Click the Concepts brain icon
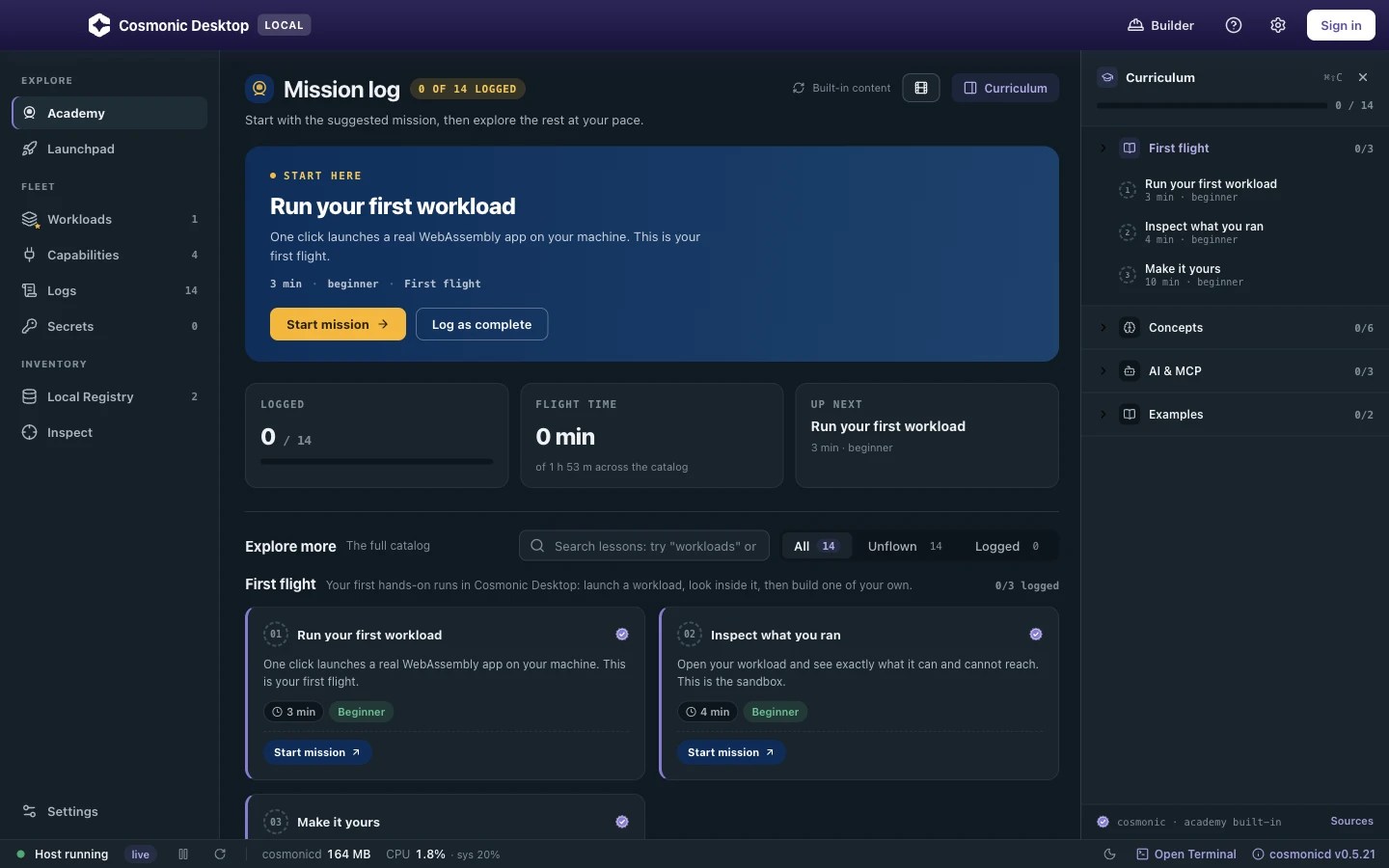This screenshot has width=1389, height=868. 1130,328
